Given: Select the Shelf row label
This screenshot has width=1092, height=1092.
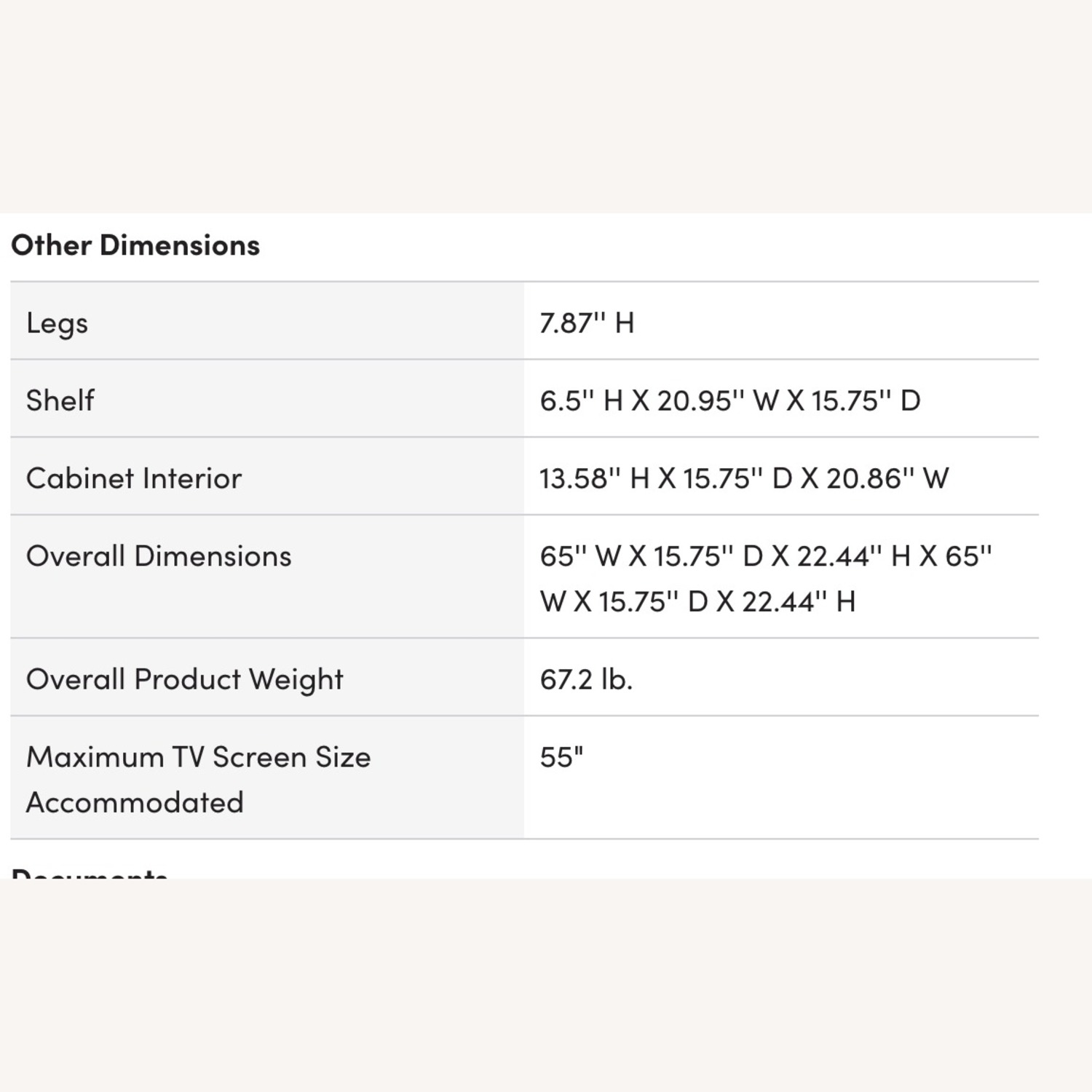Looking at the screenshot, I should [x=60, y=400].
